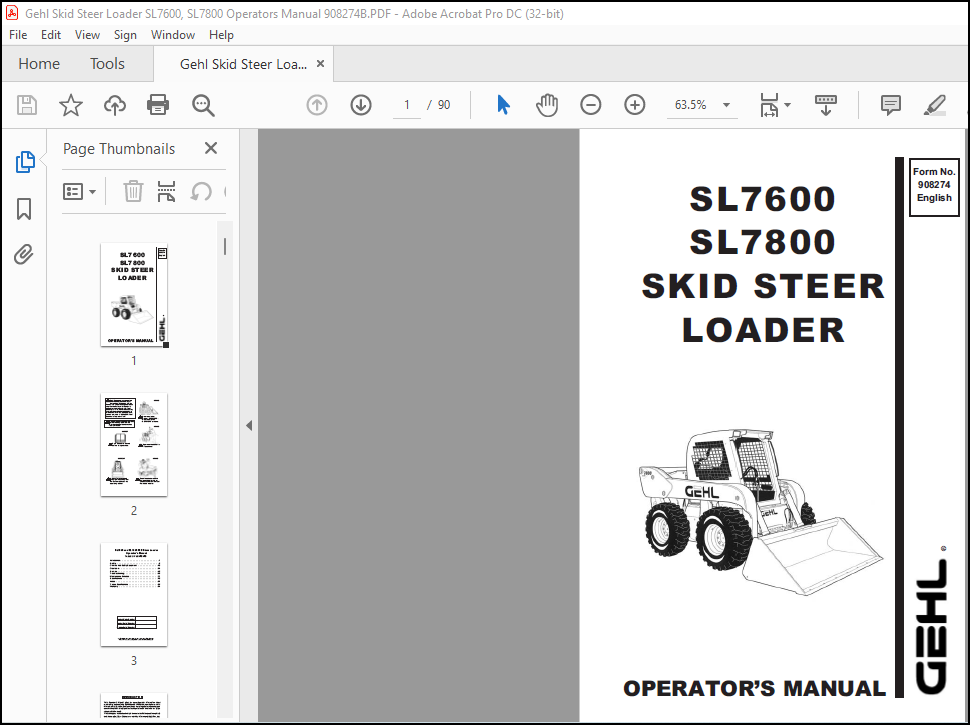Screen dimensions: 970x725
Task: Print the document with printer icon
Action: pos(158,105)
